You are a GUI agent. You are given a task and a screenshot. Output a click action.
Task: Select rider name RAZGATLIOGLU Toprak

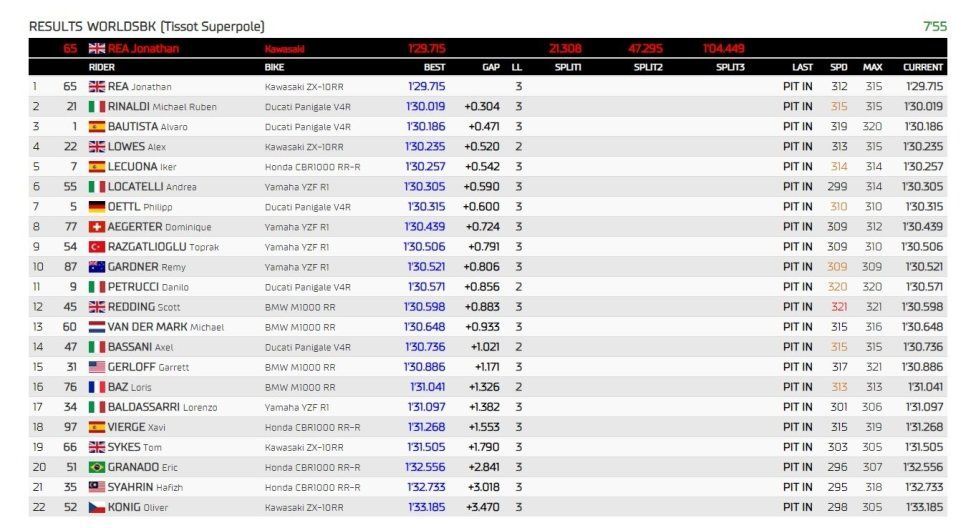(x=163, y=247)
